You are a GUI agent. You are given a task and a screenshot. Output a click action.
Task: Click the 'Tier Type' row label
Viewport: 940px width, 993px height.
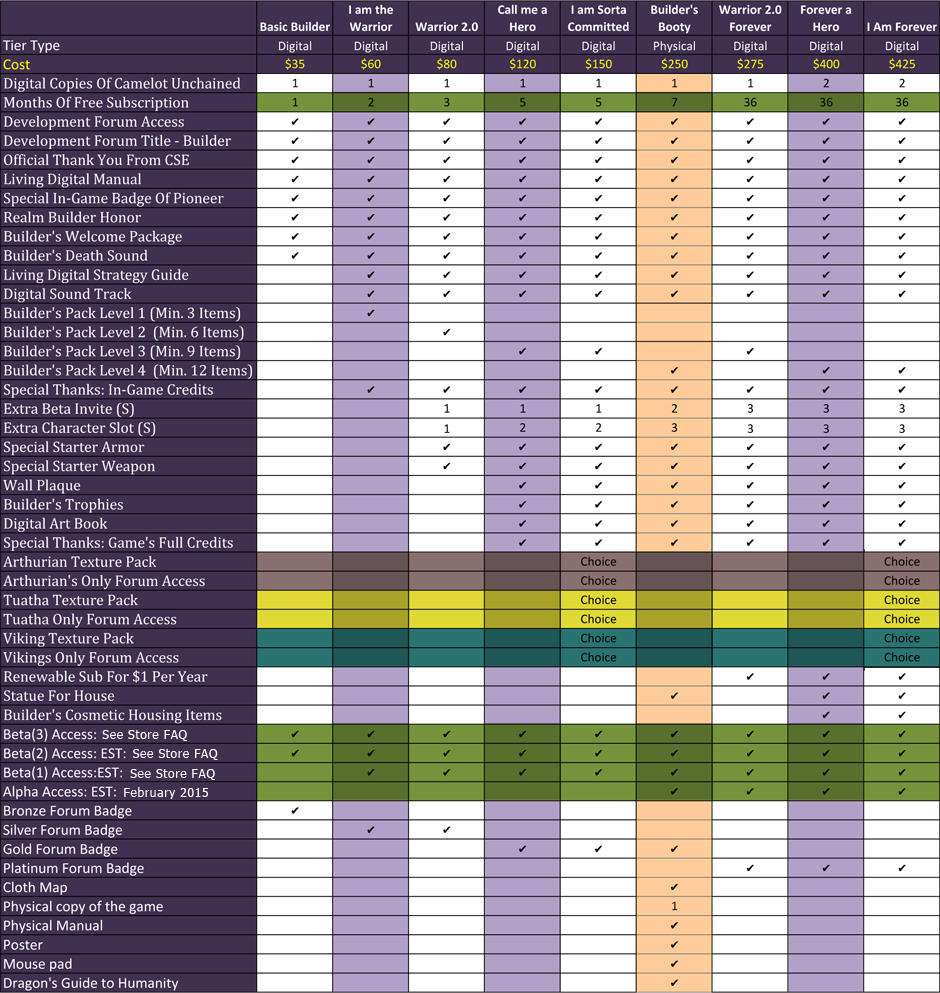point(31,46)
